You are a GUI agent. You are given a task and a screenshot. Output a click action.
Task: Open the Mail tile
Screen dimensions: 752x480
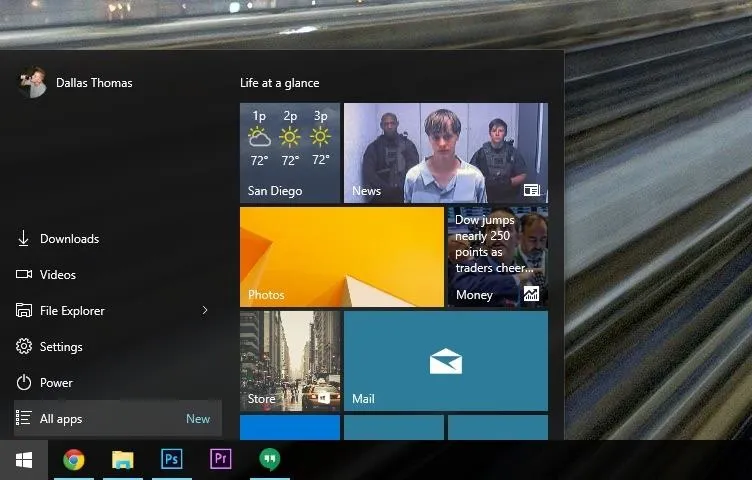[x=446, y=361]
